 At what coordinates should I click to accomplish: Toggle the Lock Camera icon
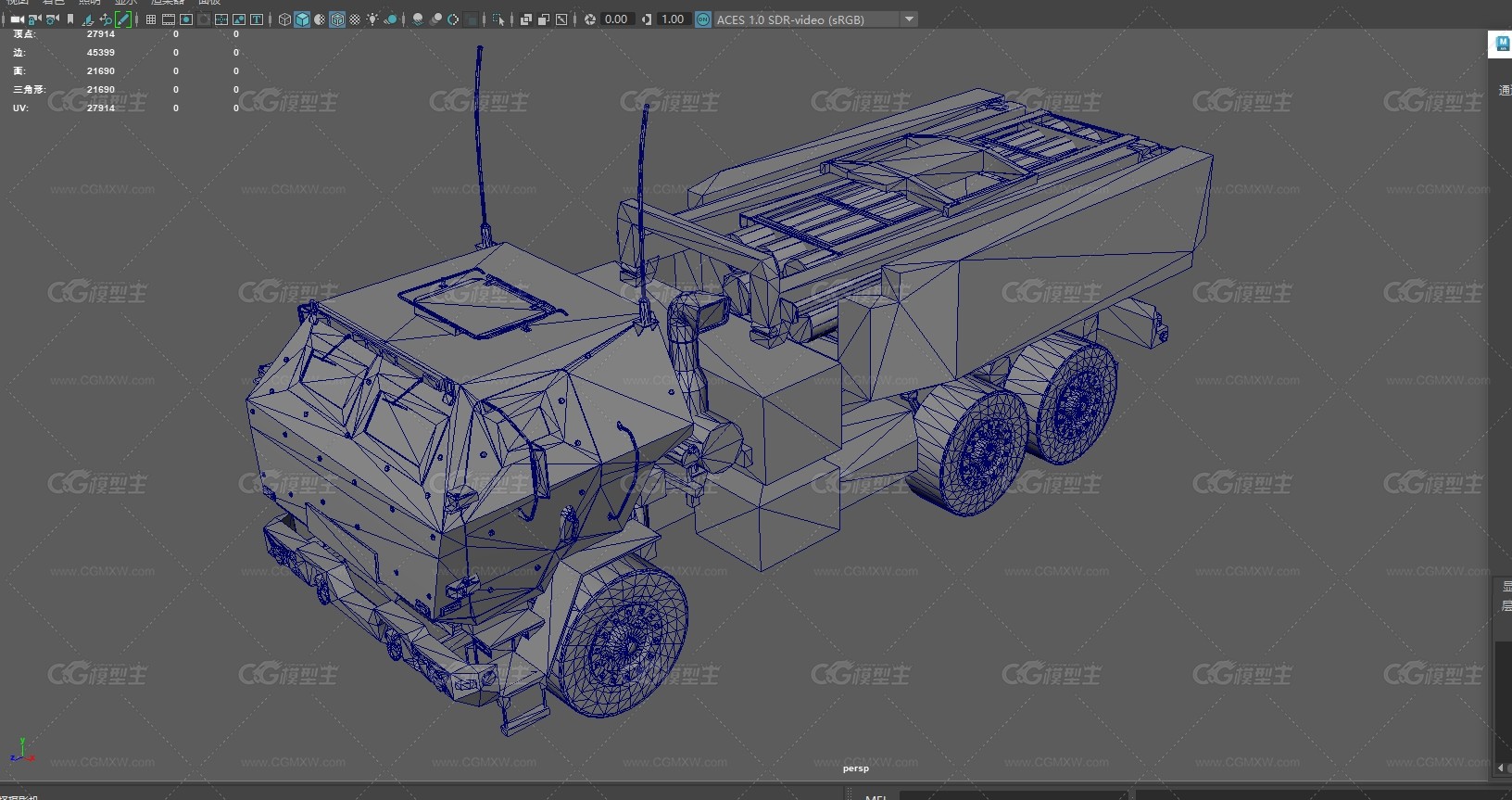pyautogui.click(x=35, y=19)
